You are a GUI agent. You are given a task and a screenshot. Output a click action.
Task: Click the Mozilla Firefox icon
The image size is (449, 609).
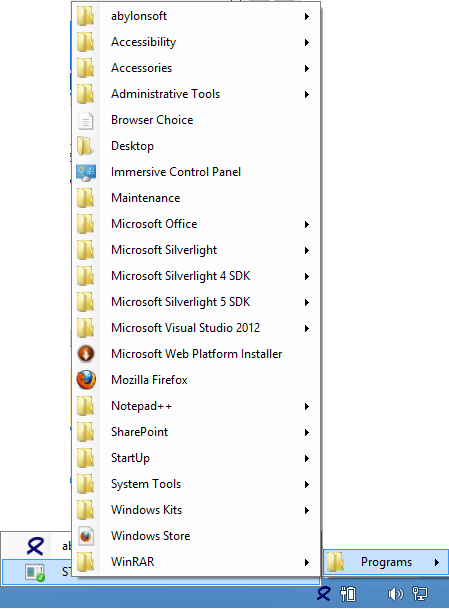[86, 380]
